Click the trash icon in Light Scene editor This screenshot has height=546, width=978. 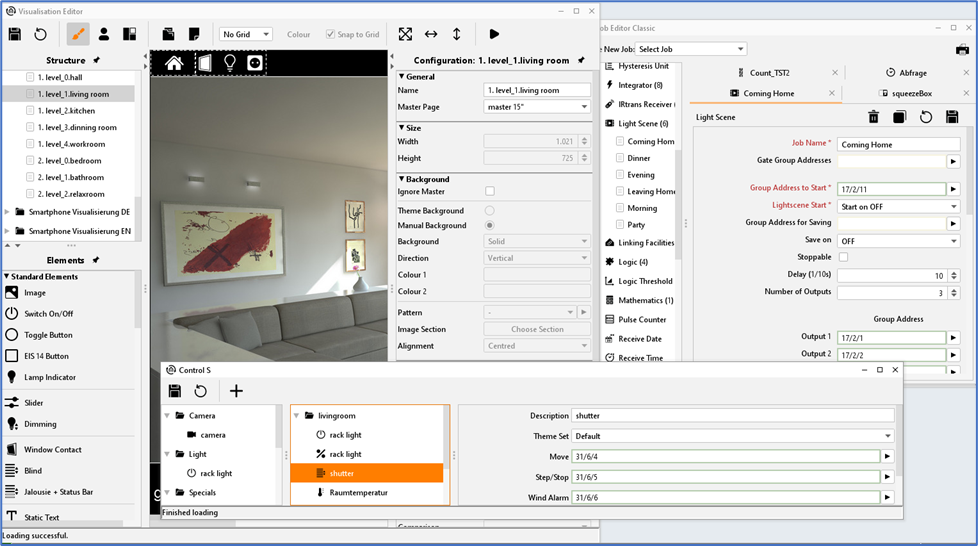873,117
